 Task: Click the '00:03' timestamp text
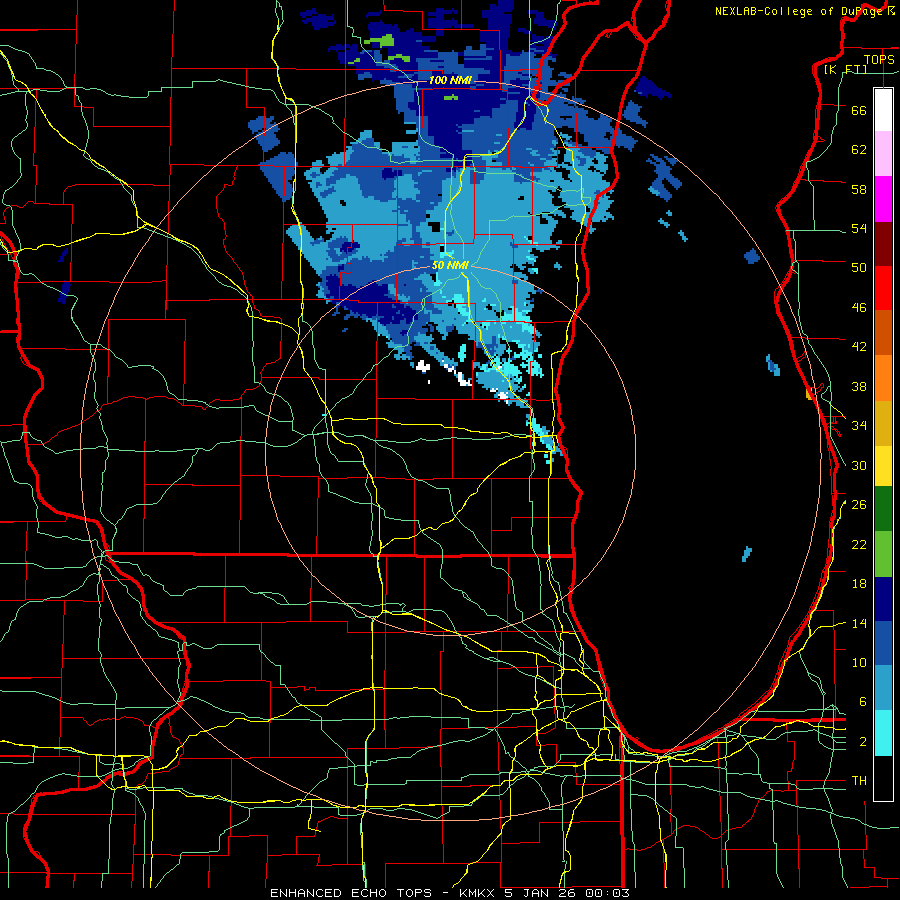tap(608, 893)
